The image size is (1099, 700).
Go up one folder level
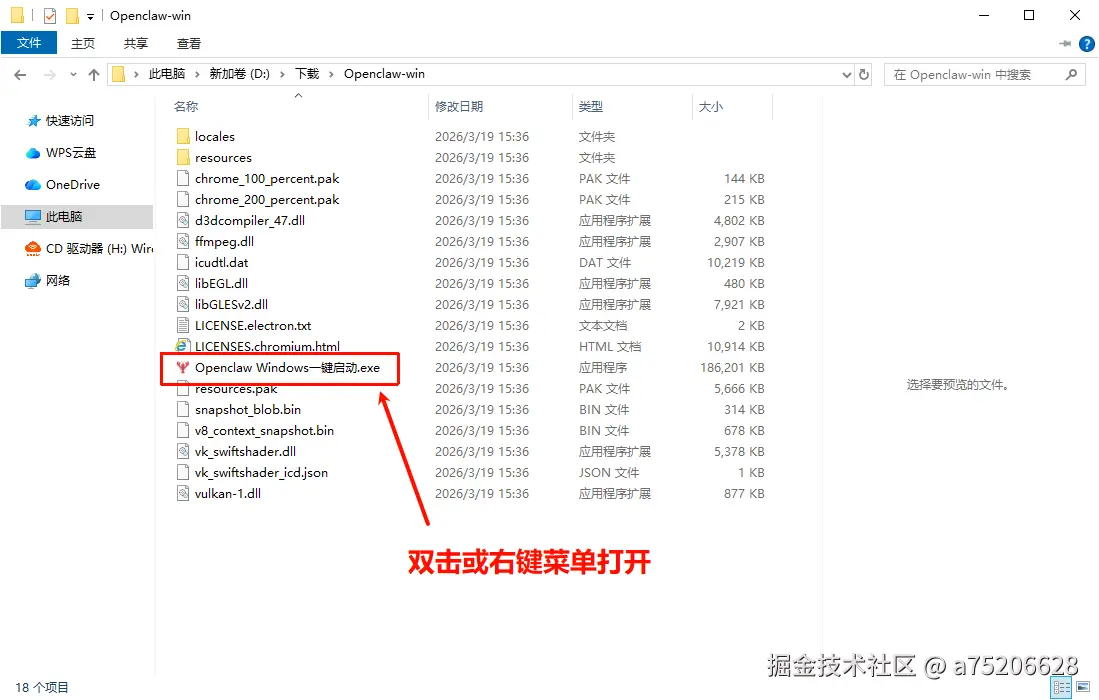[x=94, y=74]
